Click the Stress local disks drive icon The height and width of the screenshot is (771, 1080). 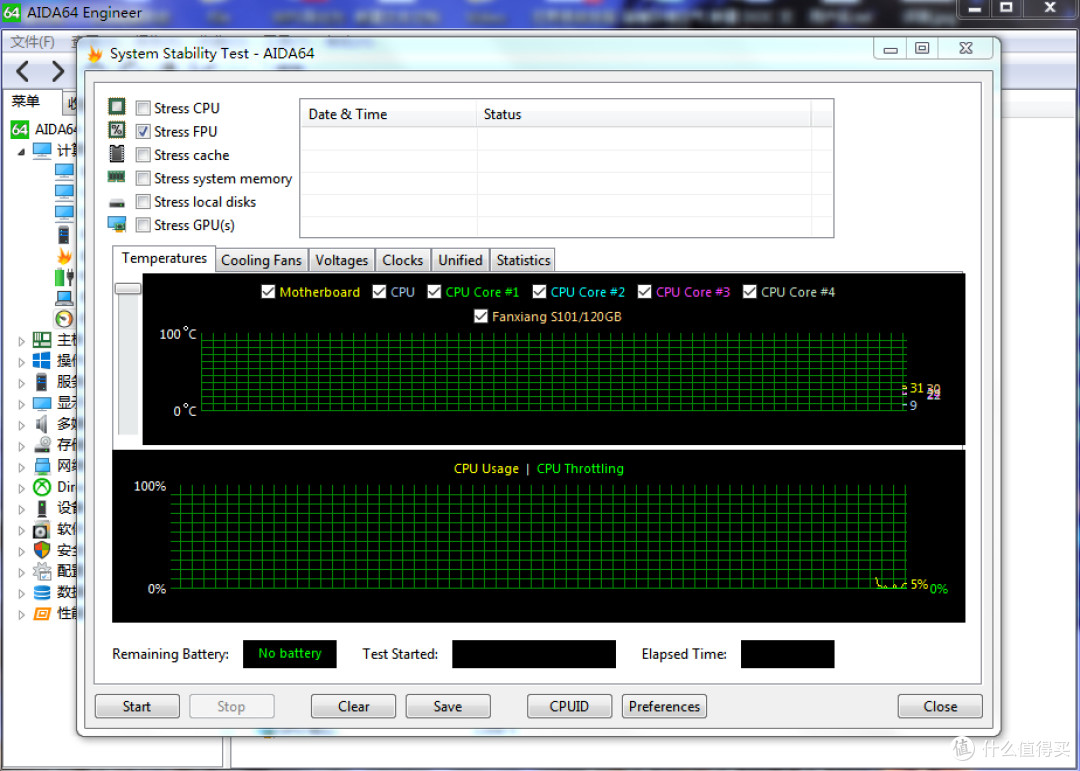[x=117, y=201]
